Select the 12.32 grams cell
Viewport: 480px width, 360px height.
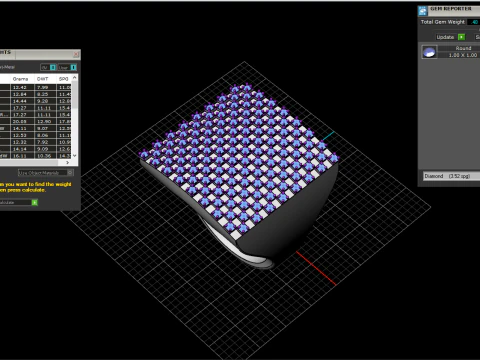(x=22, y=142)
